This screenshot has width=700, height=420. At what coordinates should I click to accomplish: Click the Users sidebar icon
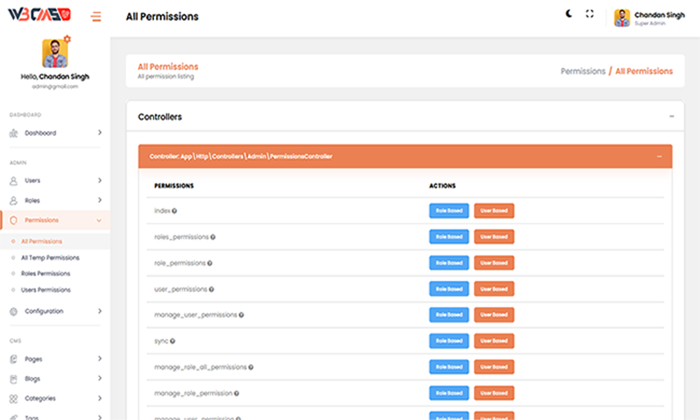(x=14, y=181)
